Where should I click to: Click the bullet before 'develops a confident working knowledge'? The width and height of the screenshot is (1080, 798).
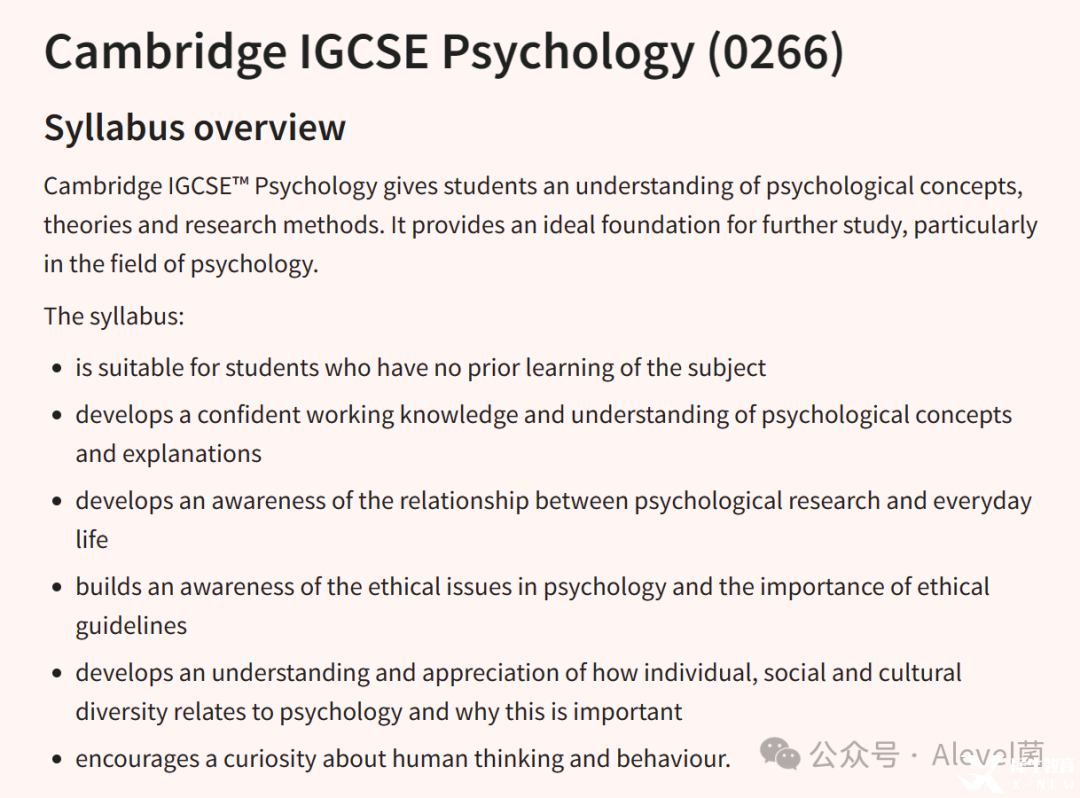point(57,415)
